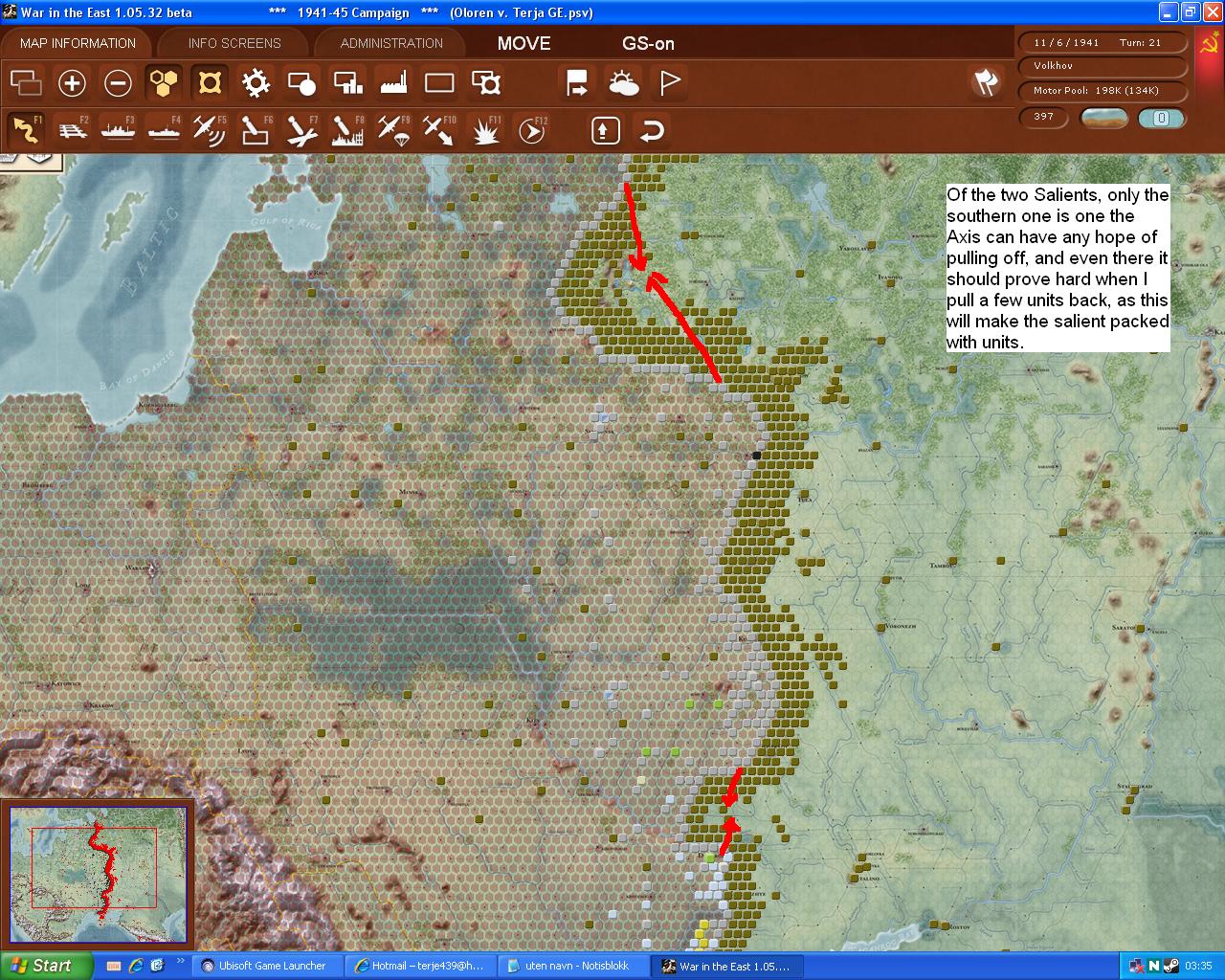Click the GS-on ground support label
Image resolution: width=1225 pixels, height=980 pixels.
[649, 43]
